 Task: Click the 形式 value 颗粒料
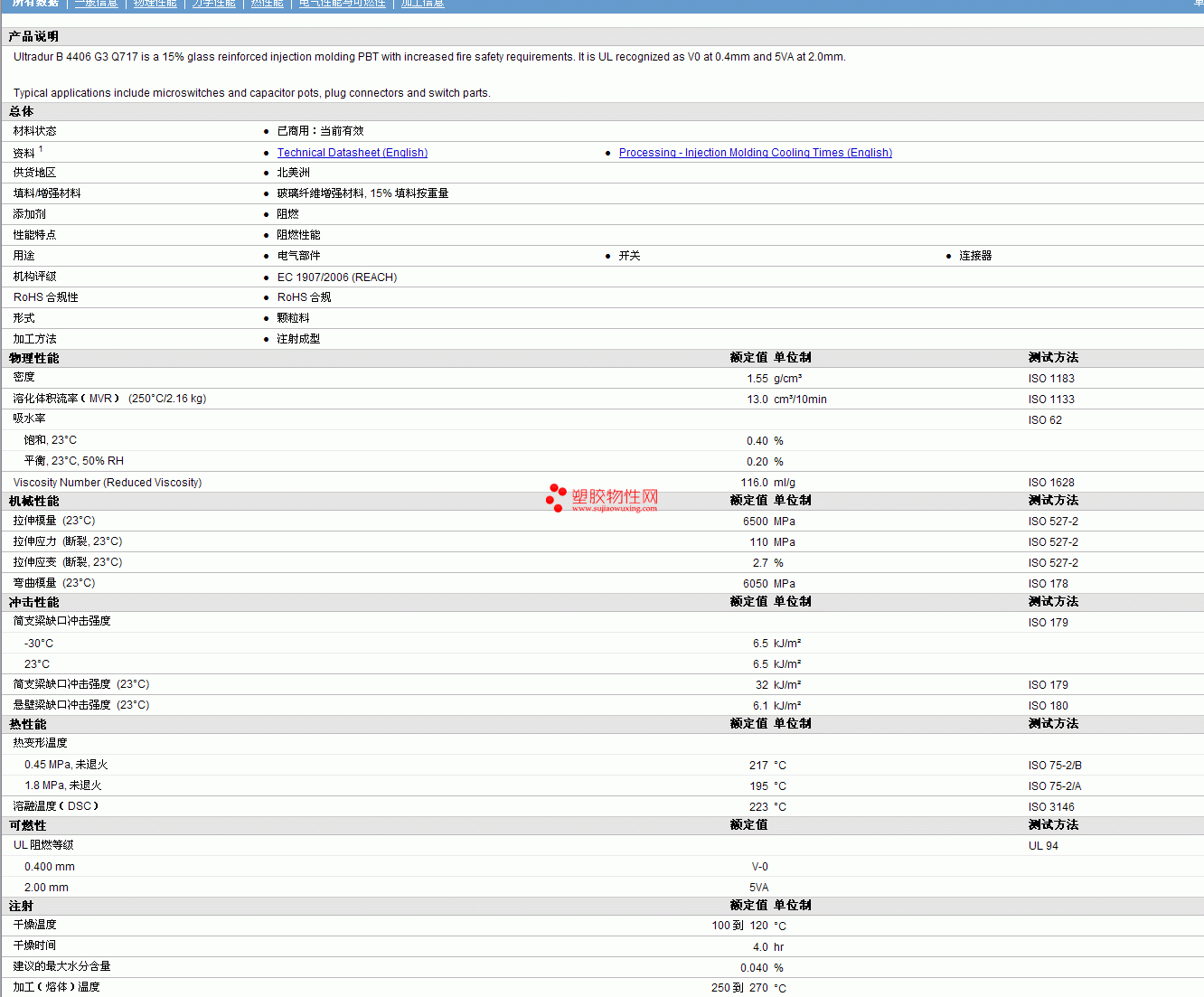[x=294, y=318]
